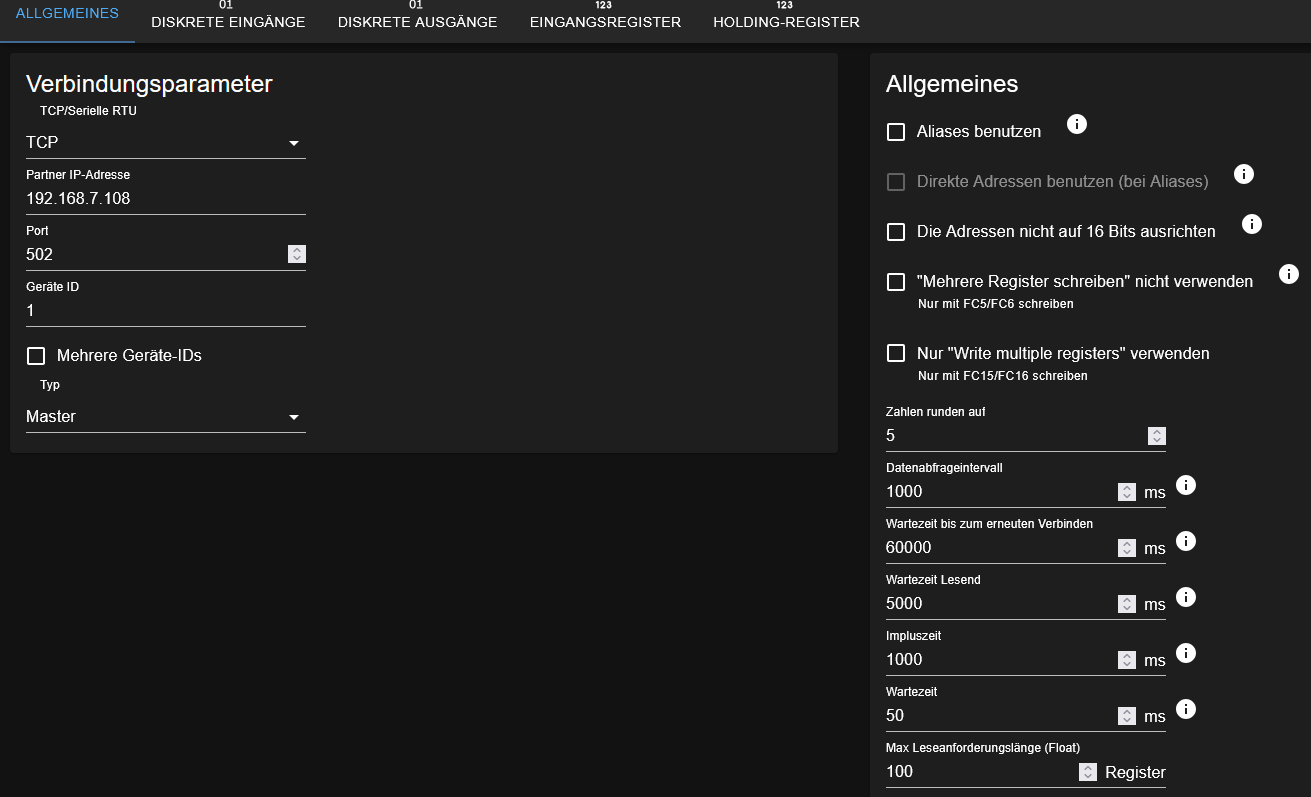Go to Eingangsregister tab
The width and height of the screenshot is (1311, 797).
tap(605, 21)
